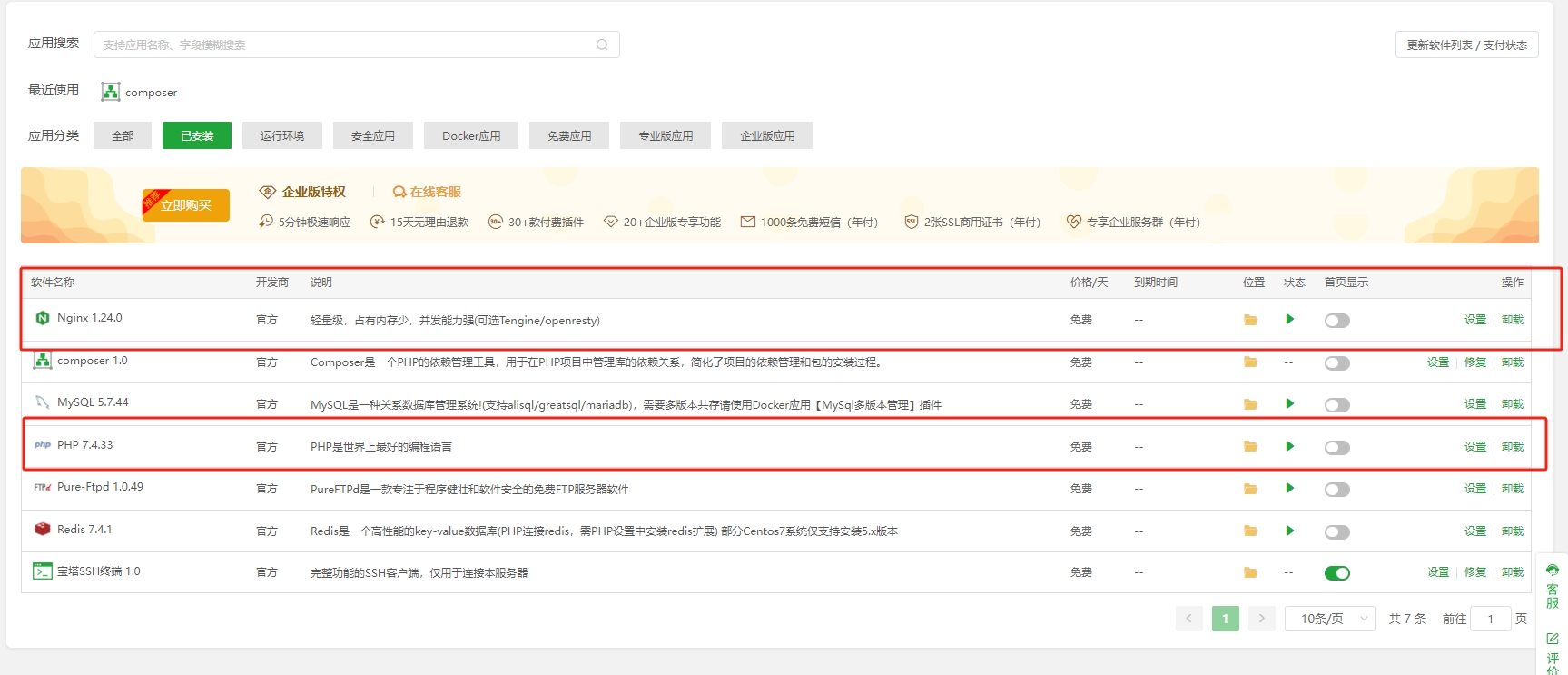1568x675 pixels.
Task: Click 卸载 for Nginx 1.24.0
Action: (x=1513, y=320)
